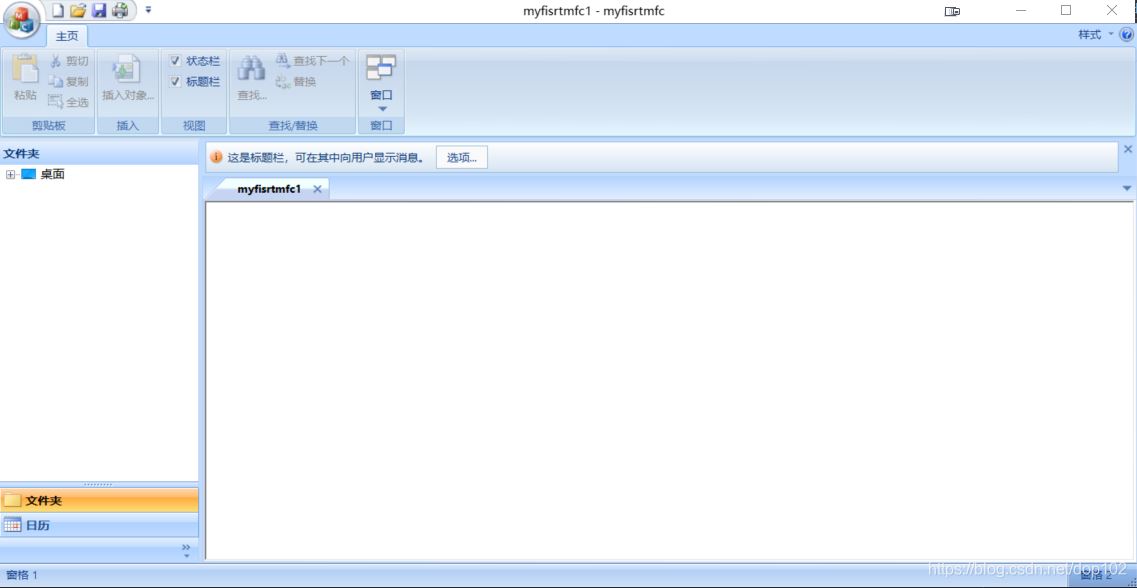The width and height of the screenshot is (1137, 588).
Task: Click the New document icon
Action: click(57, 10)
